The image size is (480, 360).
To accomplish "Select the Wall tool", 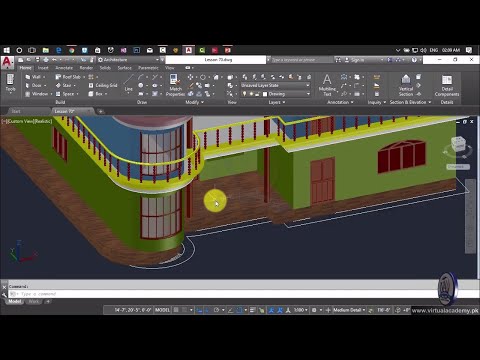I will point(33,77).
